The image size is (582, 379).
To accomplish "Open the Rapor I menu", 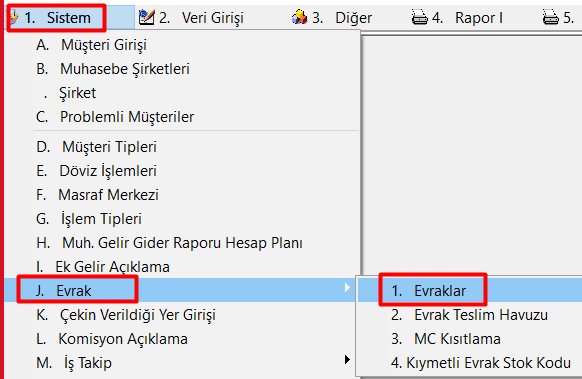I will (467, 17).
